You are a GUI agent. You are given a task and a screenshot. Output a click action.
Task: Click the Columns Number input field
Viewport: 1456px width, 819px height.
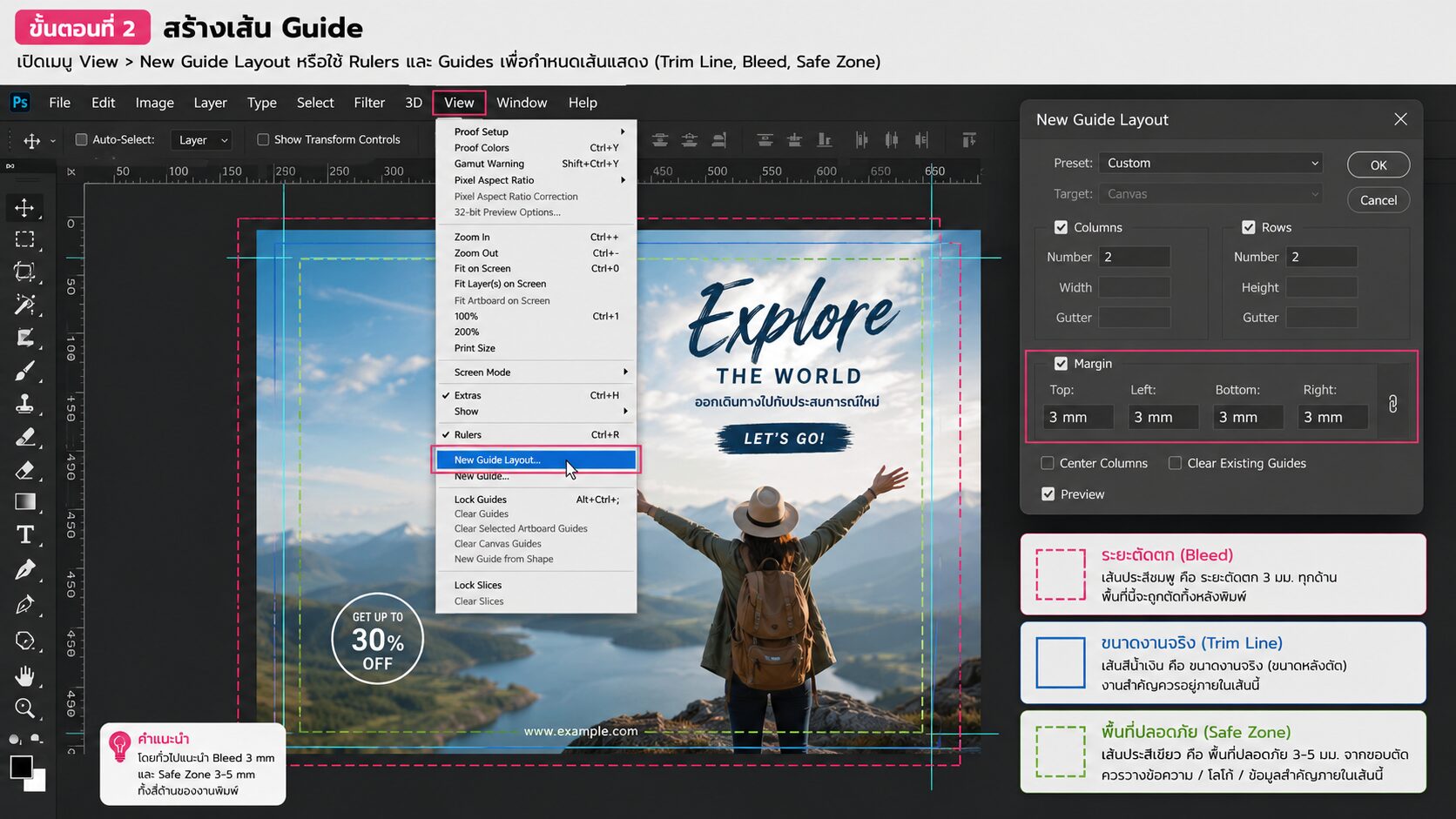(x=1134, y=257)
